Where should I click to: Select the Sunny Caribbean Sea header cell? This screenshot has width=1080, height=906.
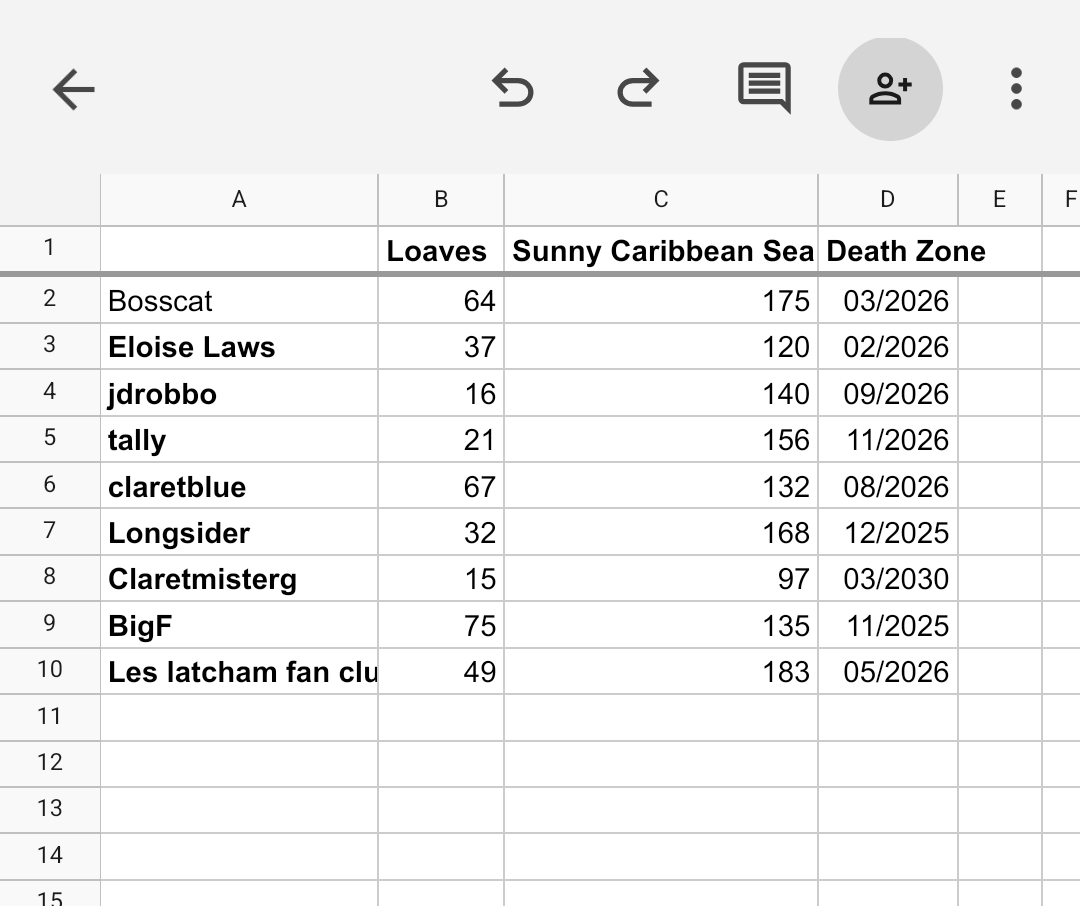click(x=660, y=251)
